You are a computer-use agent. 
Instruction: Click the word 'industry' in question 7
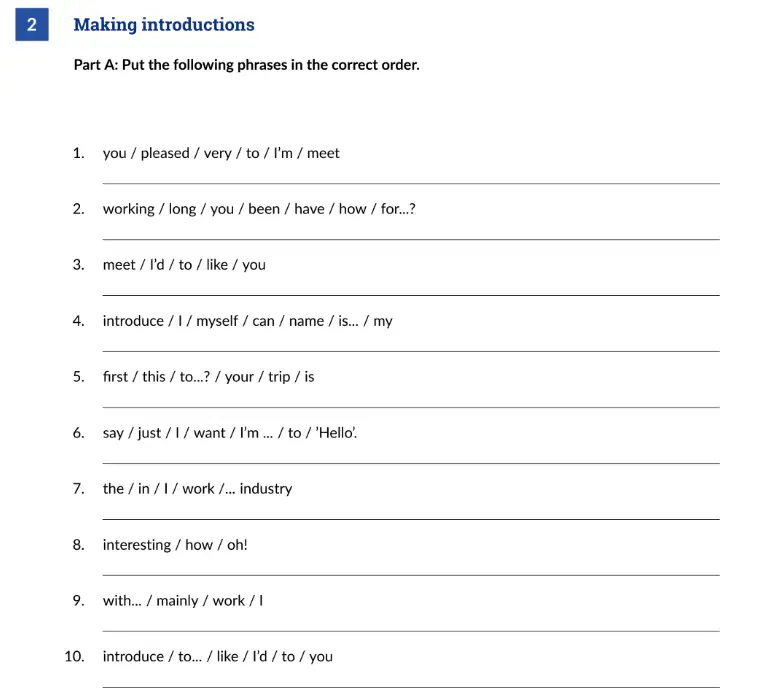coord(266,489)
